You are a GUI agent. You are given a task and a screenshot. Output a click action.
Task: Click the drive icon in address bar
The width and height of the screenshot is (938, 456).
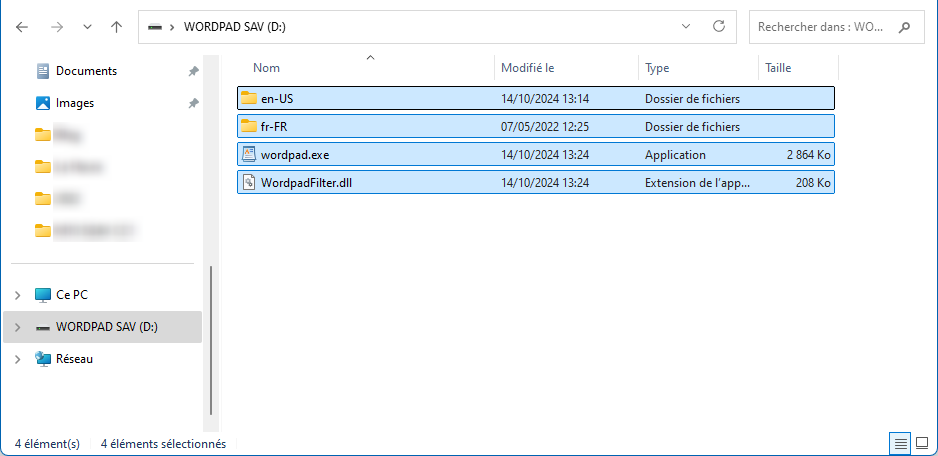point(155,27)
